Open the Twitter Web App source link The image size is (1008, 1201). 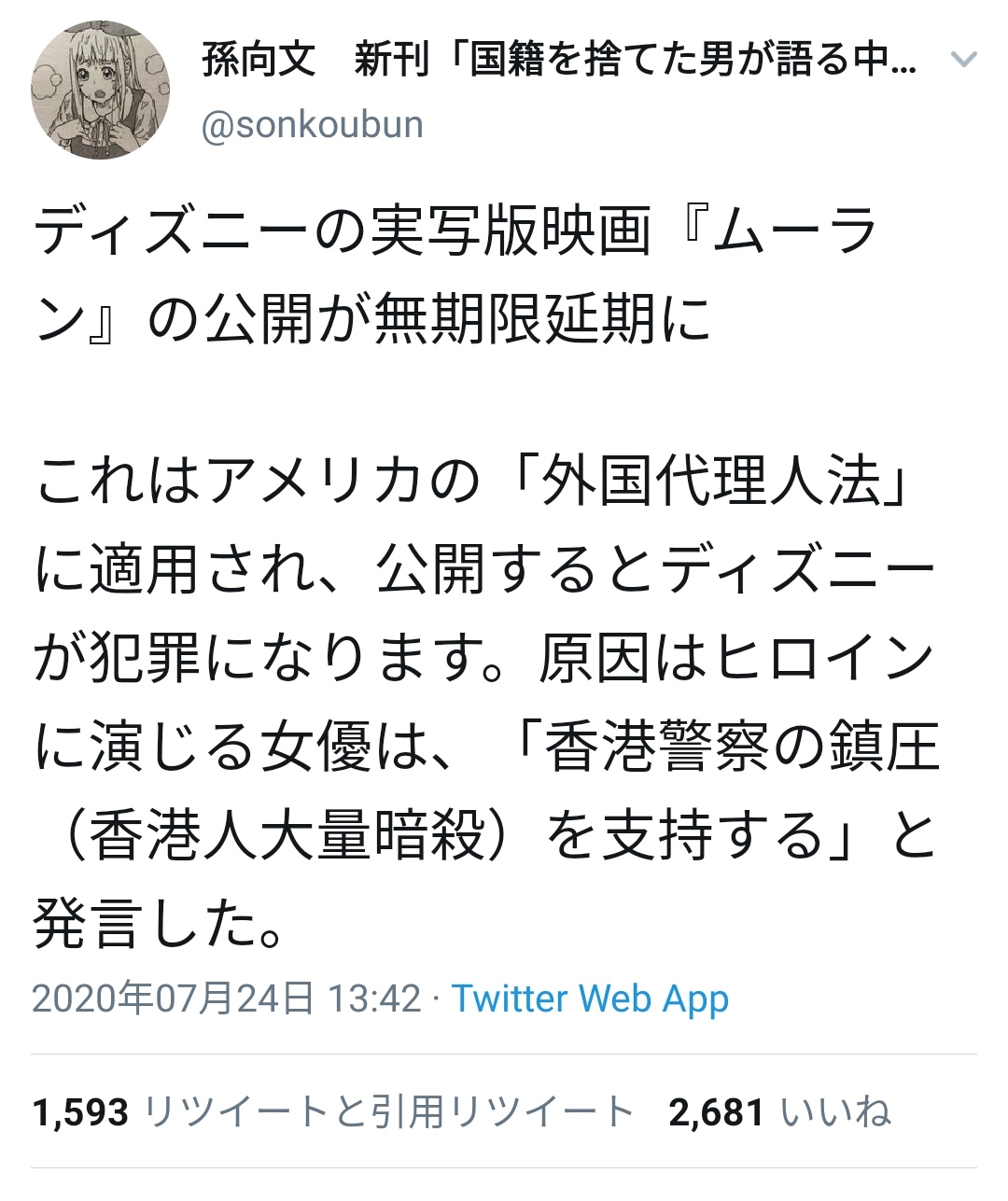pos(590,999)
